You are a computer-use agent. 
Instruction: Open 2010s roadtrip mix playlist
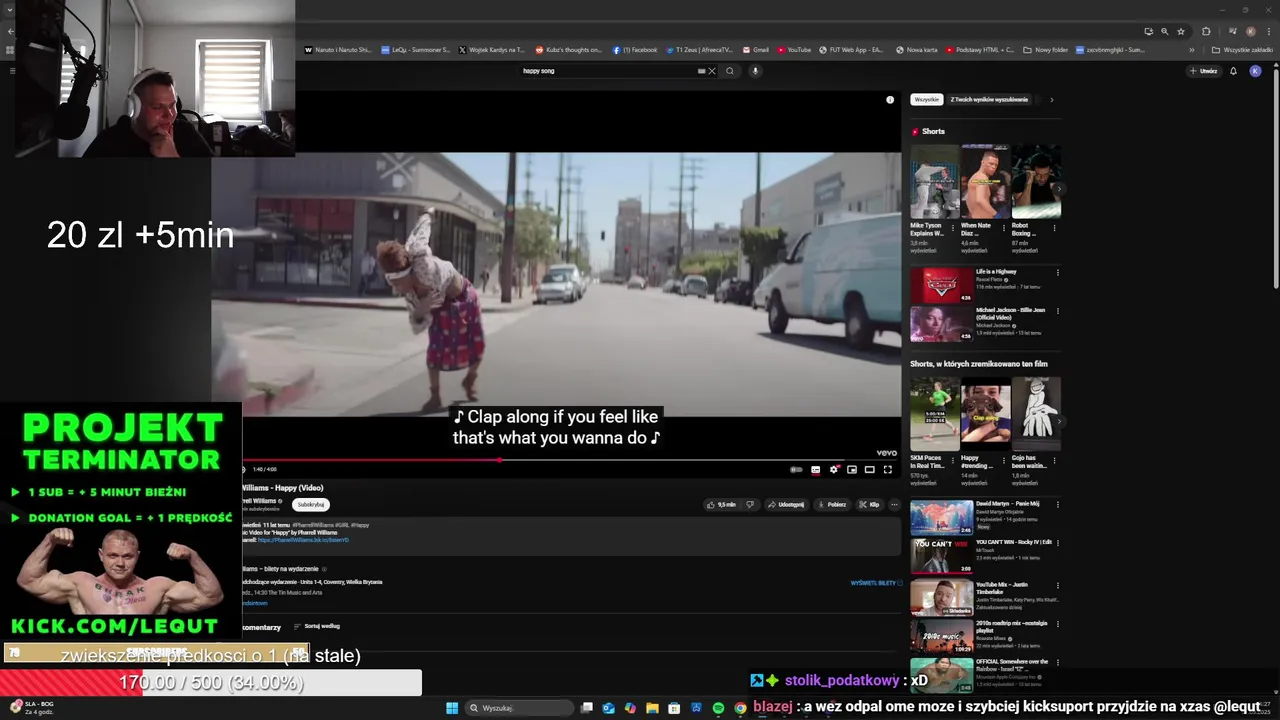coord(941,636)
